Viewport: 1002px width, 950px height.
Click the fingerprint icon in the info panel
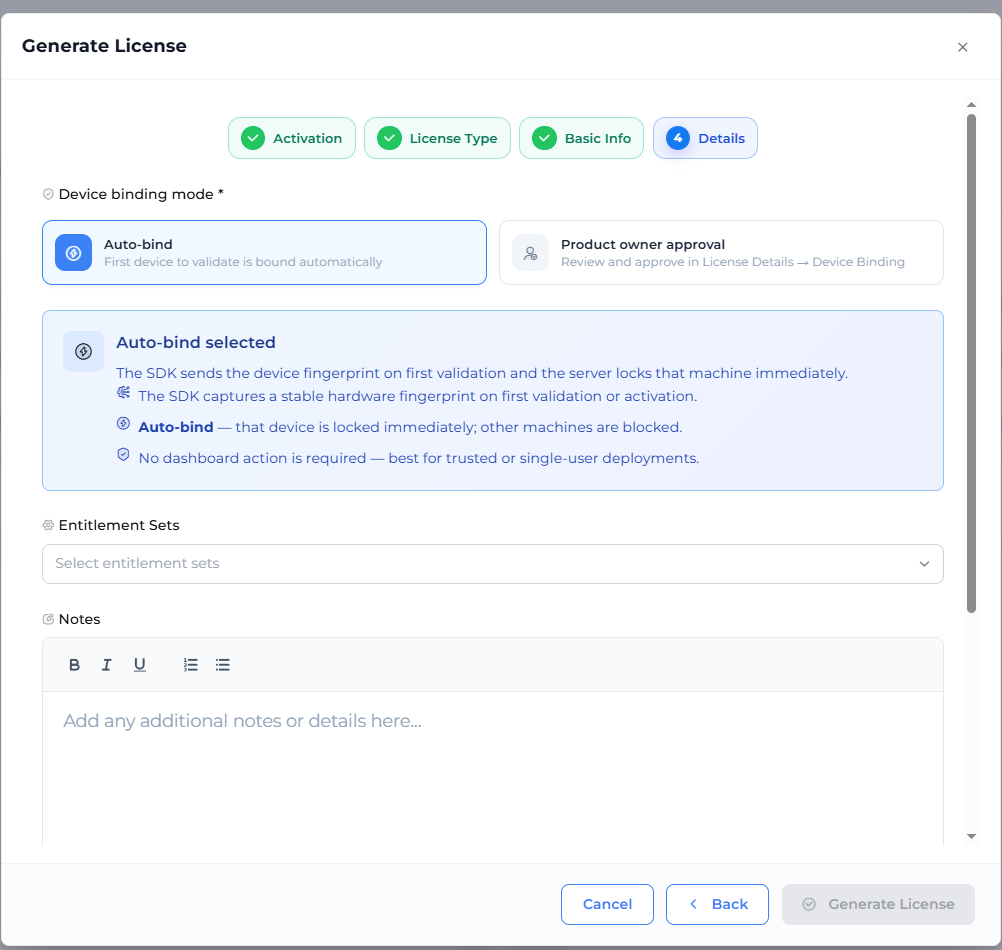pos(123,392)
